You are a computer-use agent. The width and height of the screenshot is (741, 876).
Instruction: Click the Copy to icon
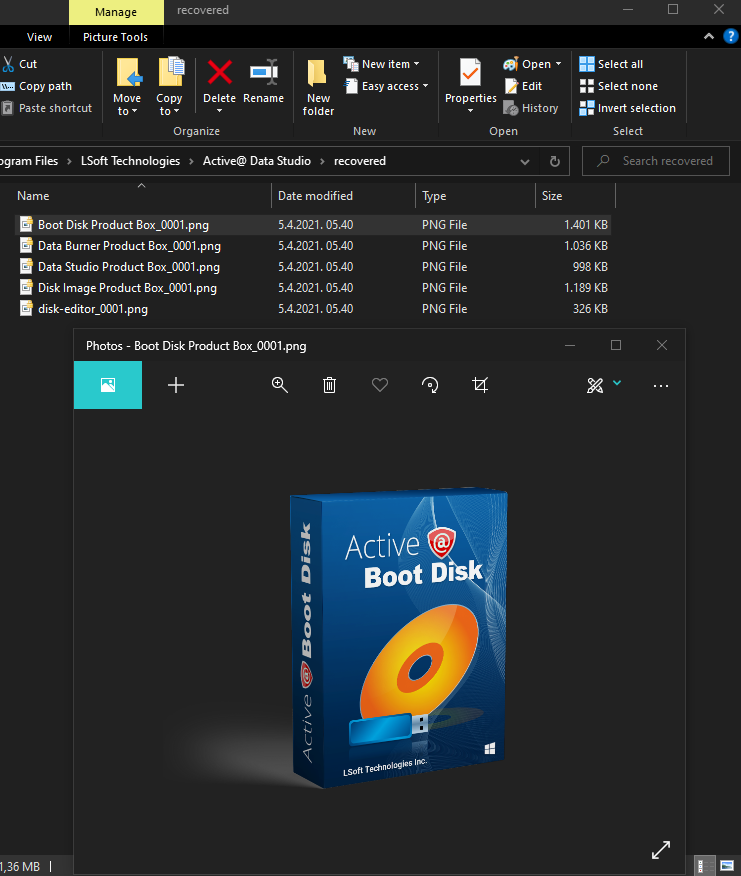[171, 72]
